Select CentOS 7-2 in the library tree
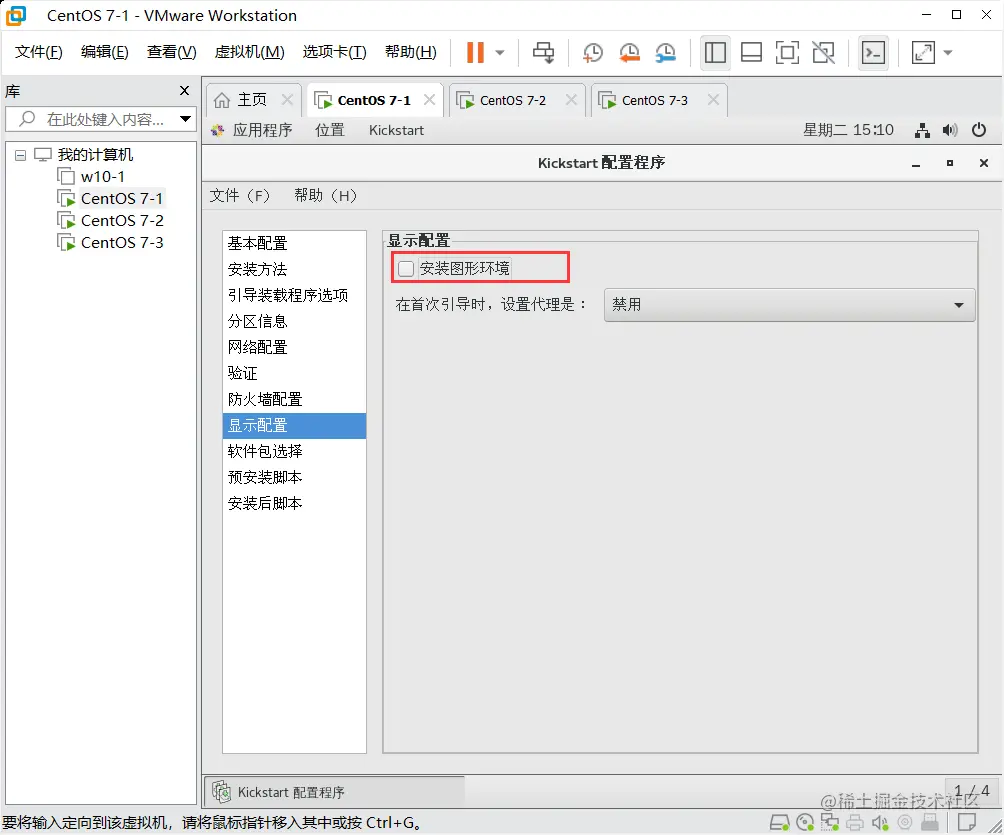Screen dimensions: 1004x835 tap(122, 221)
